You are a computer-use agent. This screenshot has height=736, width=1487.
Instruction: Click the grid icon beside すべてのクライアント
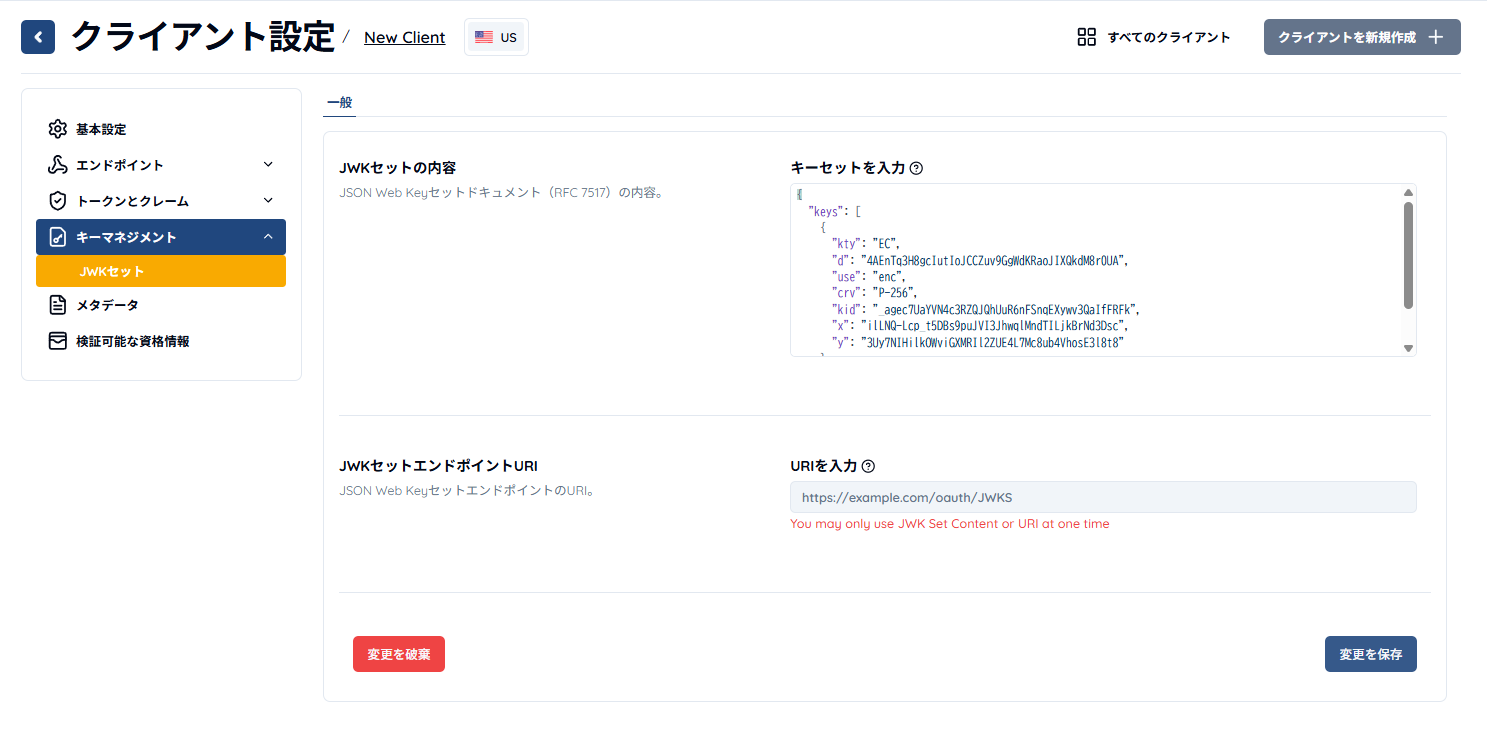tap(1086, 36)
